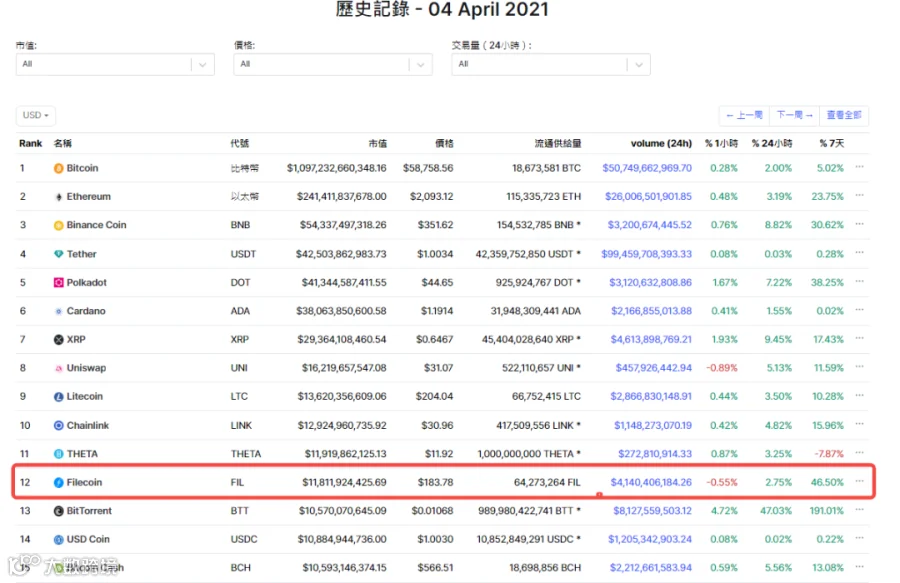The height and width of the screenshot is (583, 900).
Task: Click Filecoin price $183.78
Action: (x=435, y=483)
